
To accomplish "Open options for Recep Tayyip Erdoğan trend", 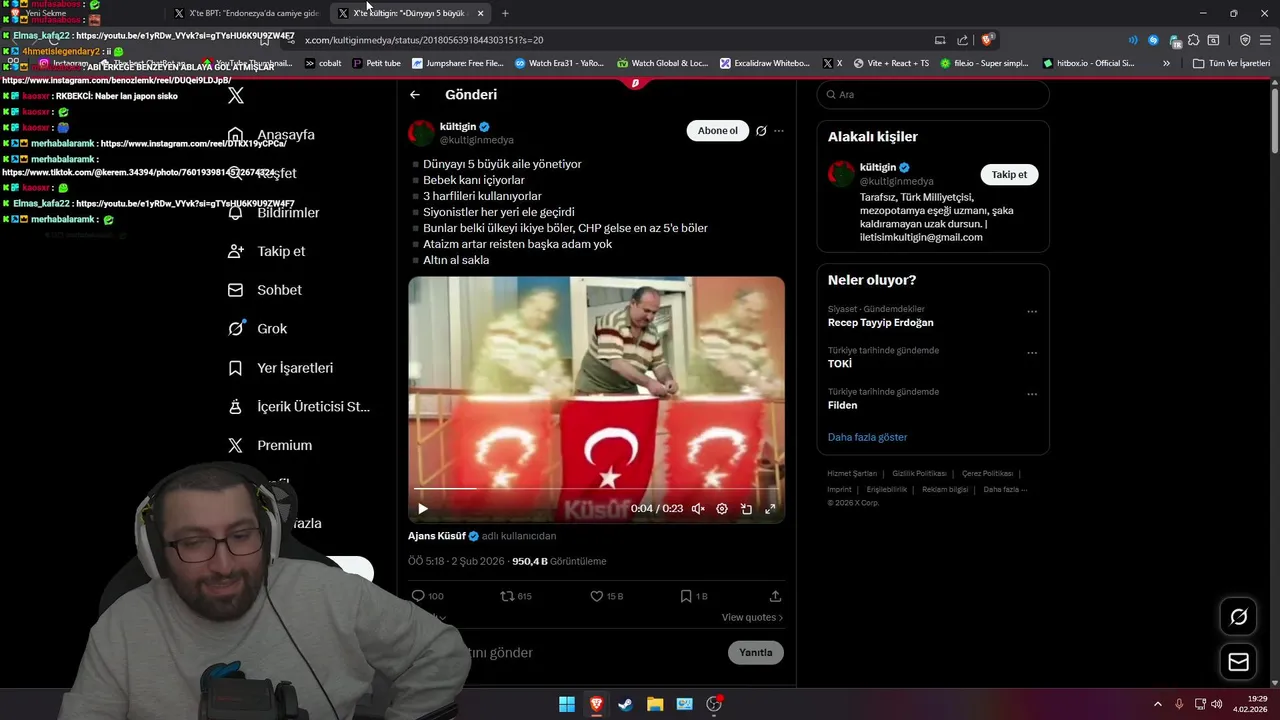I will (1032, 312).
